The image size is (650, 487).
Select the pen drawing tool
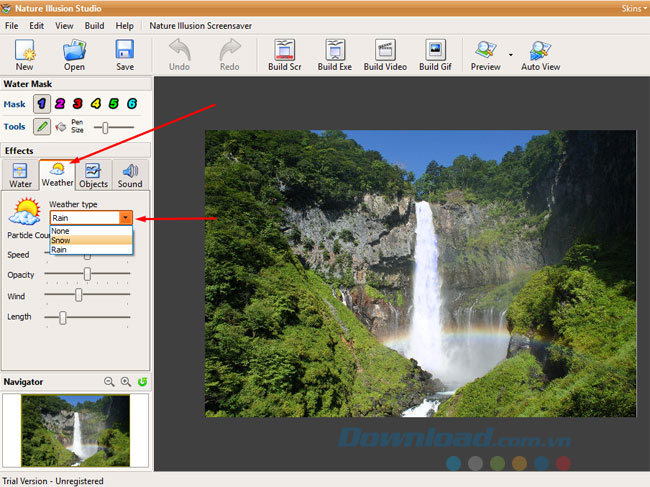click(x=41, y=127)
